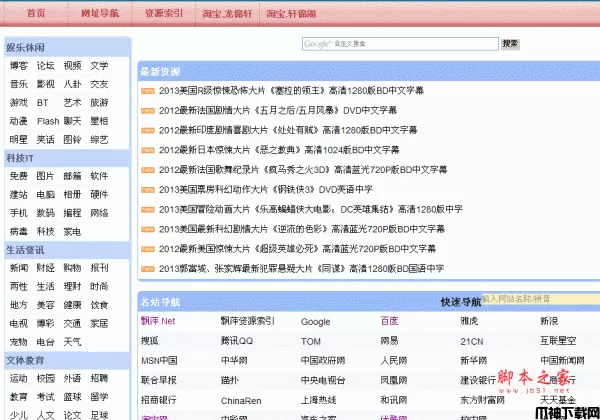Open the 考试 category link
This screenshot has height=420, width=600.
pos(46,397)
